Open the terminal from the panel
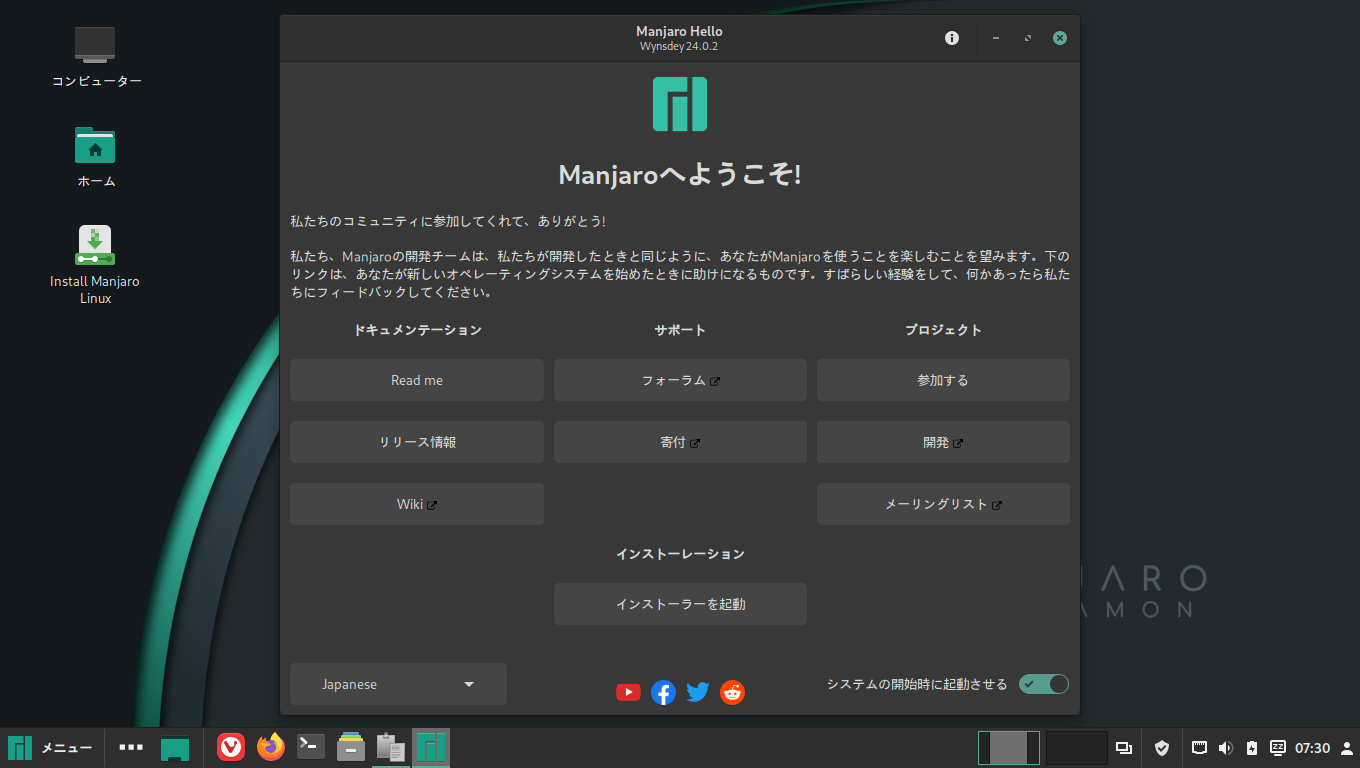The width and height of the screenshot is (1360, 768). tap(311, 747)
